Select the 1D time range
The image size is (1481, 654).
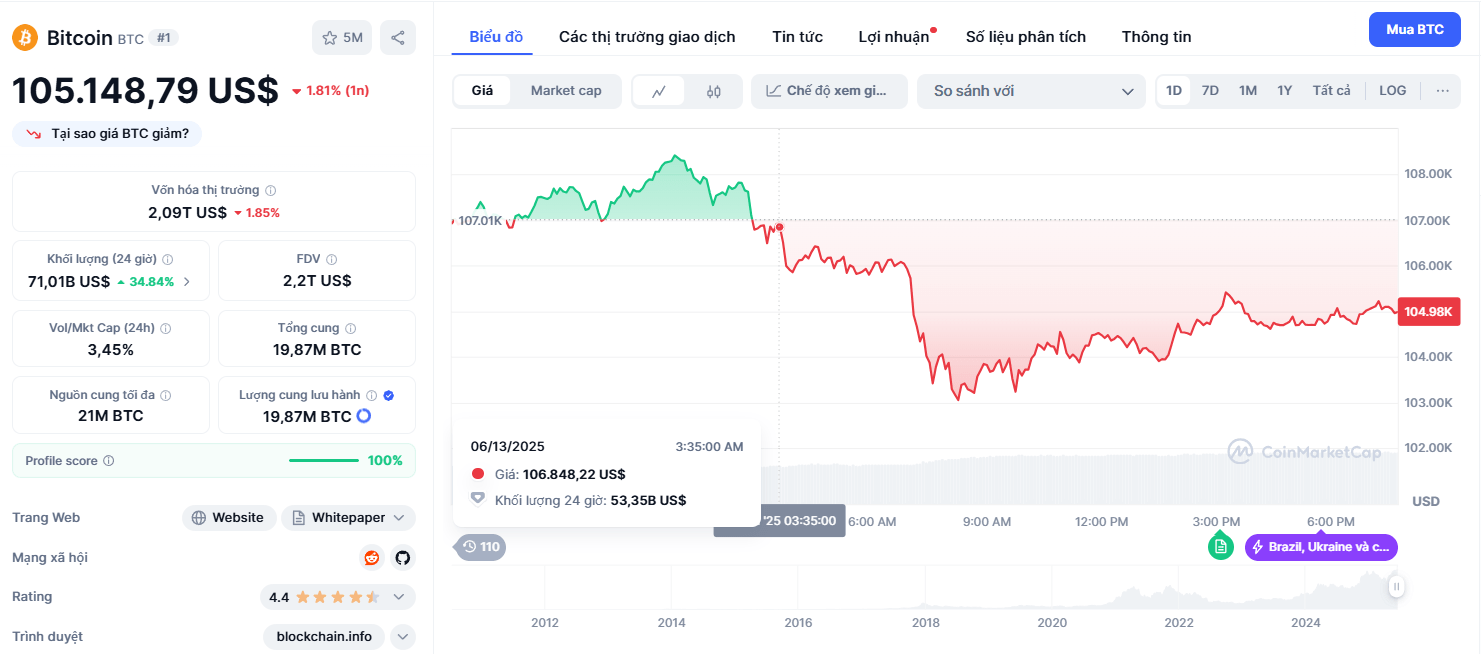tap(1174, 91)
